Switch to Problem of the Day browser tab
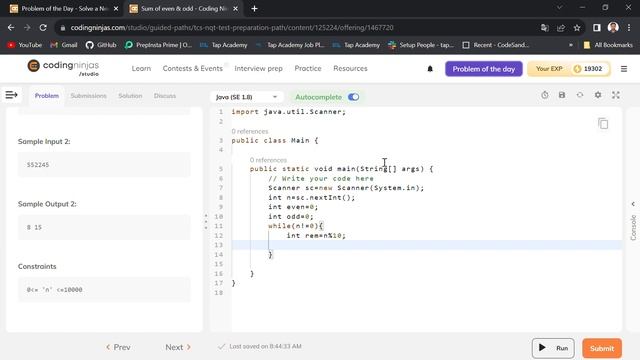The width and height of the screenshot is (640, 360). pyautogui.click(x=64, y=9)
